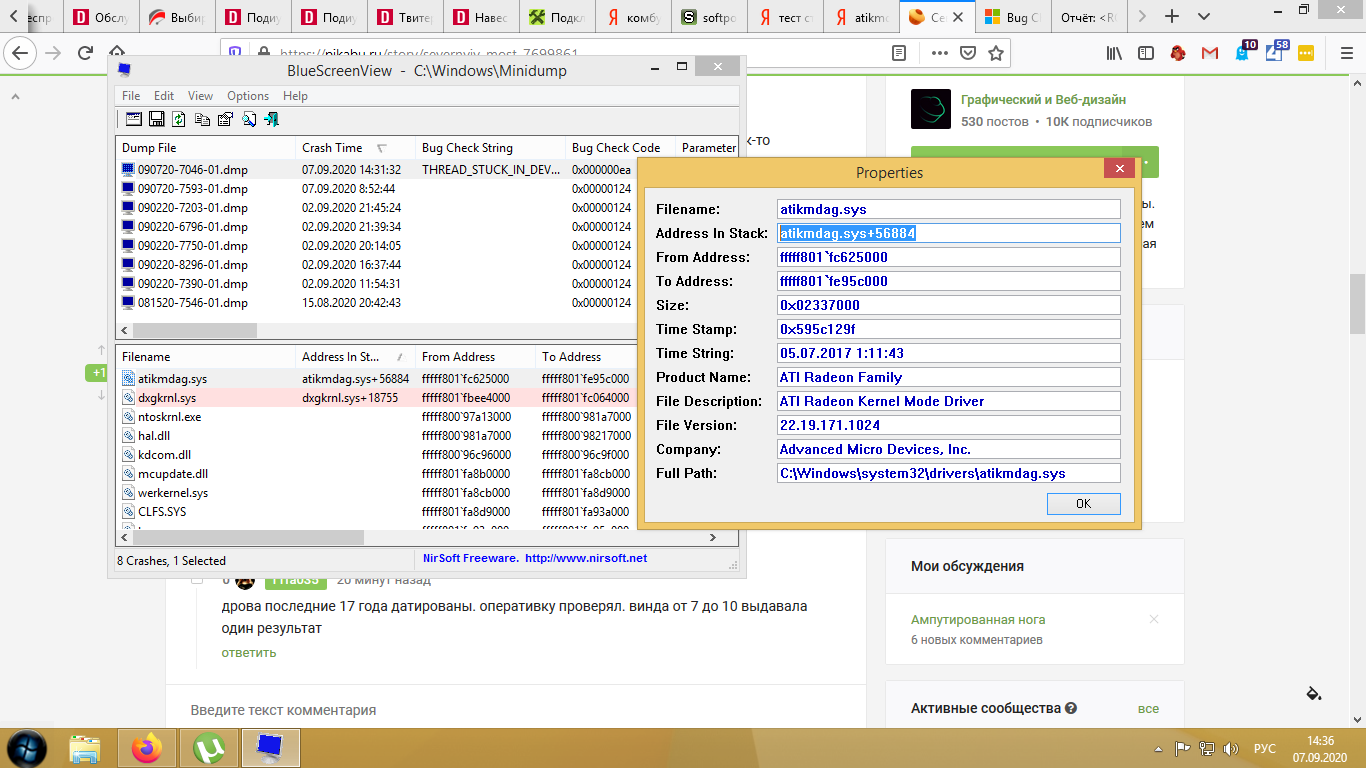
Task: Open File Explorer from the taskbar
Action: [85, 748]
